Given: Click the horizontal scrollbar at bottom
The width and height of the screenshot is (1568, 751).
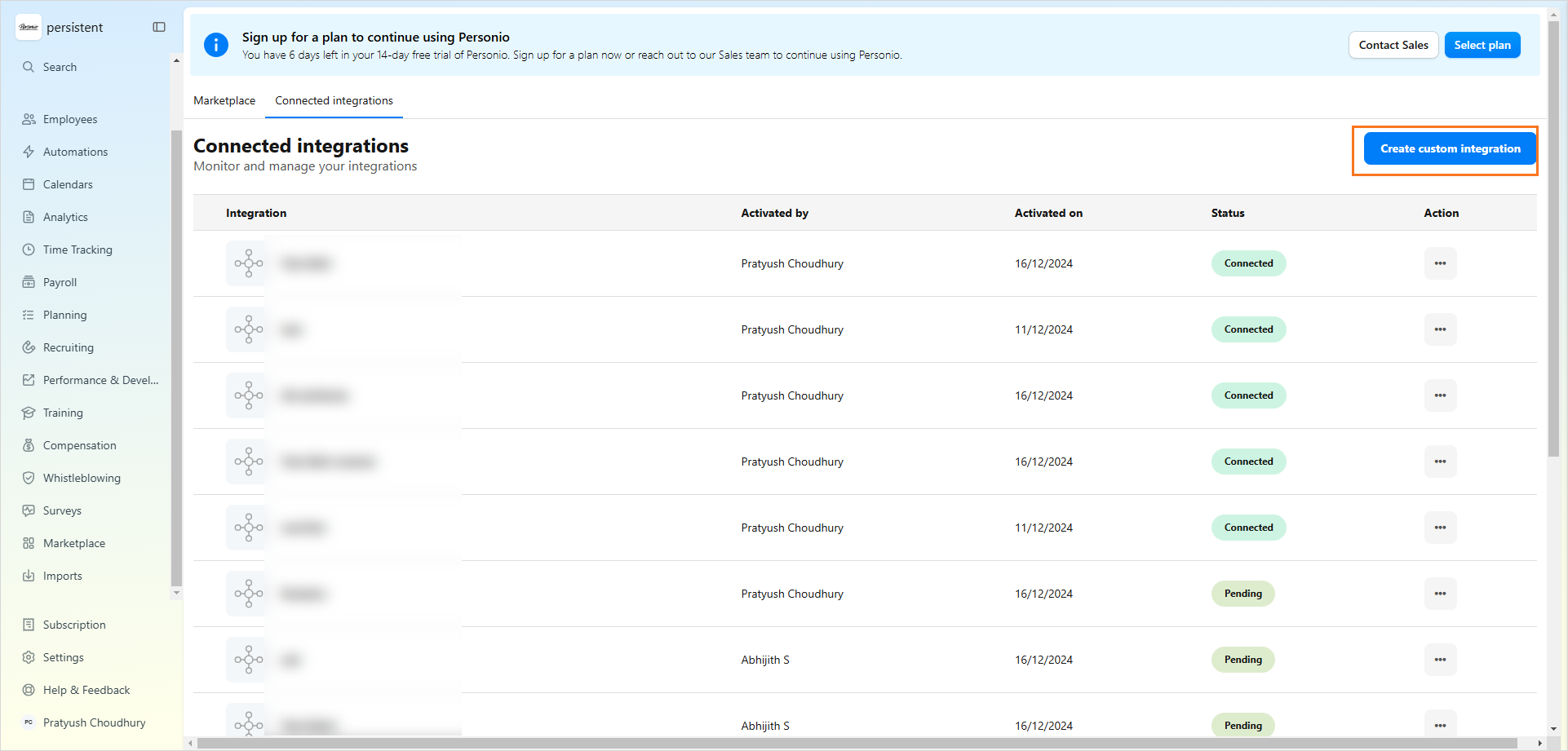Looking at the screenshot, I should tap(857, 743).
